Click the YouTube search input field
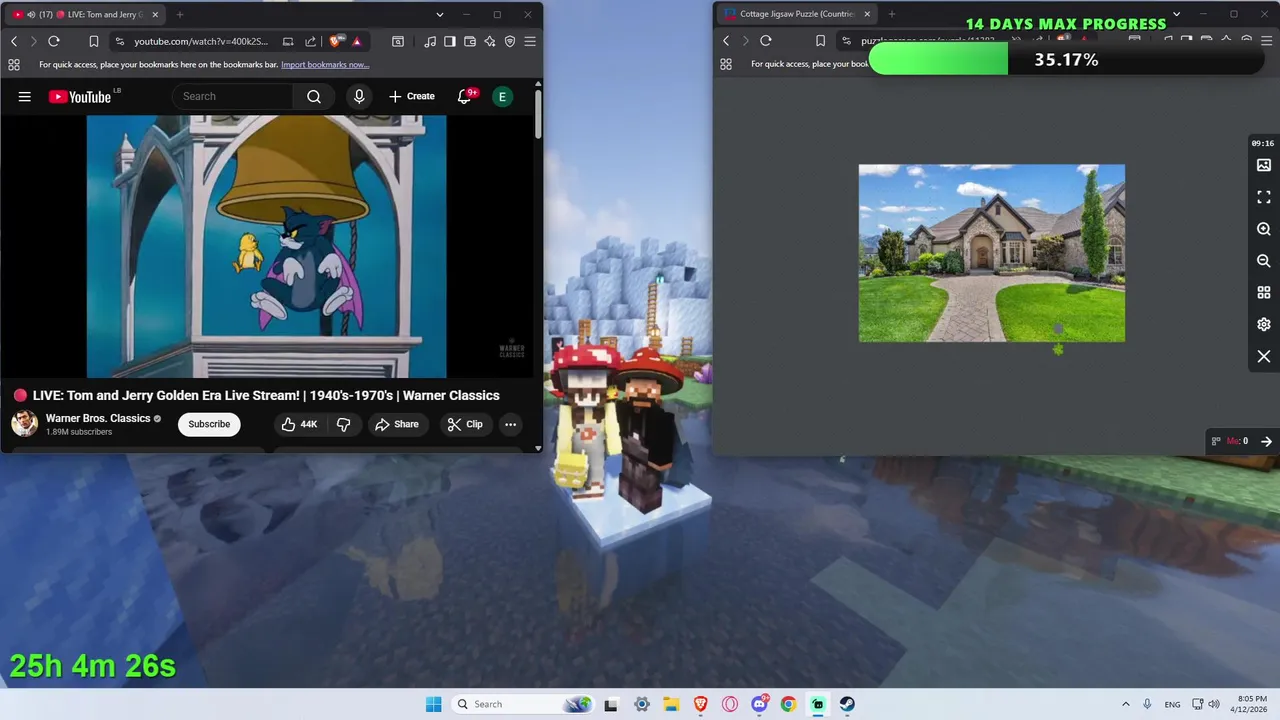 point(233,96)
